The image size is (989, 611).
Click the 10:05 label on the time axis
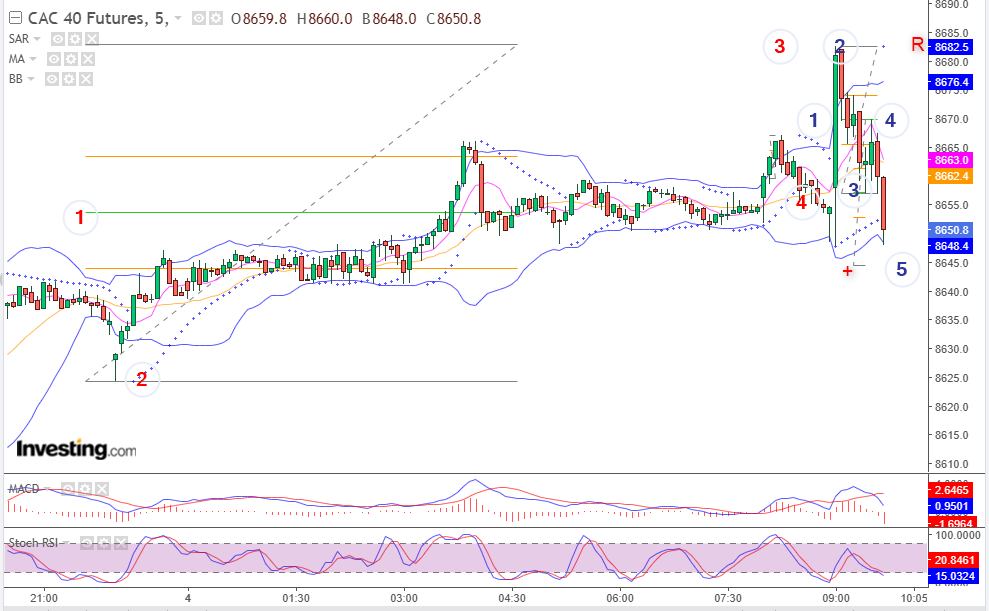[913, 598]
